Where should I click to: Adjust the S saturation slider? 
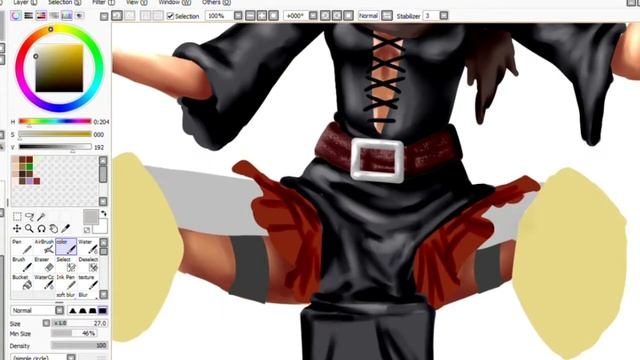(55, 134)
